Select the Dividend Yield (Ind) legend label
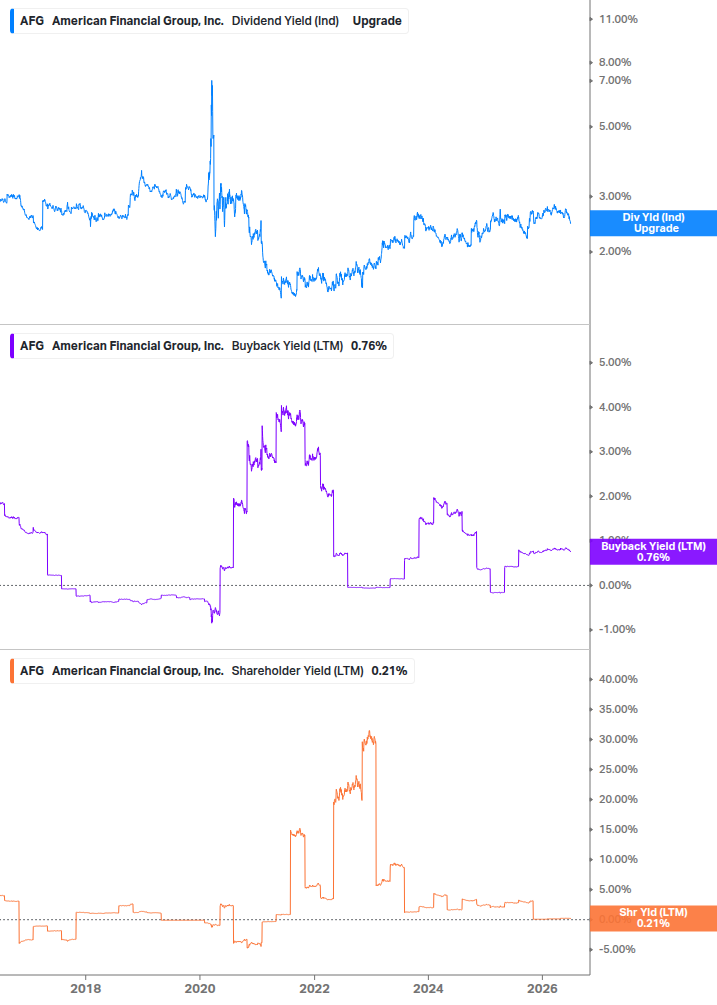 click(285, 21)
